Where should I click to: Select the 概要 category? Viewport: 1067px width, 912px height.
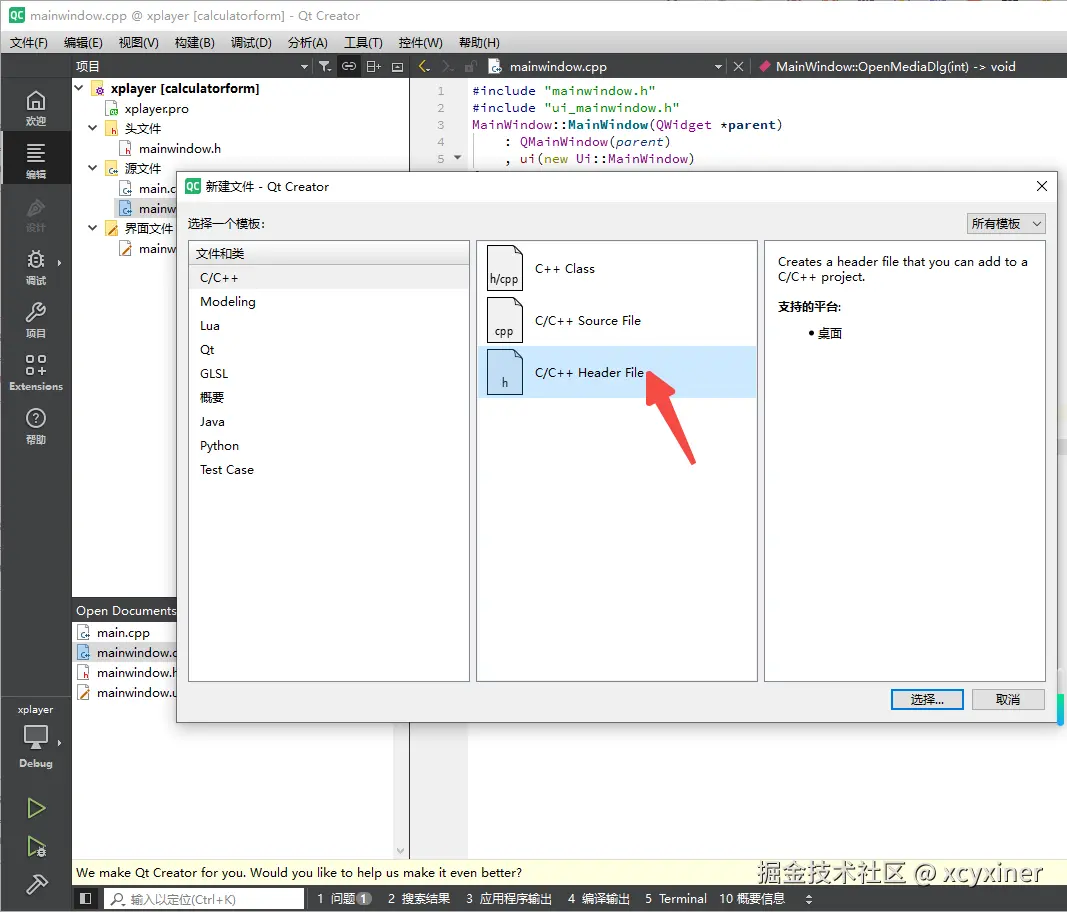tap(329, 397)
